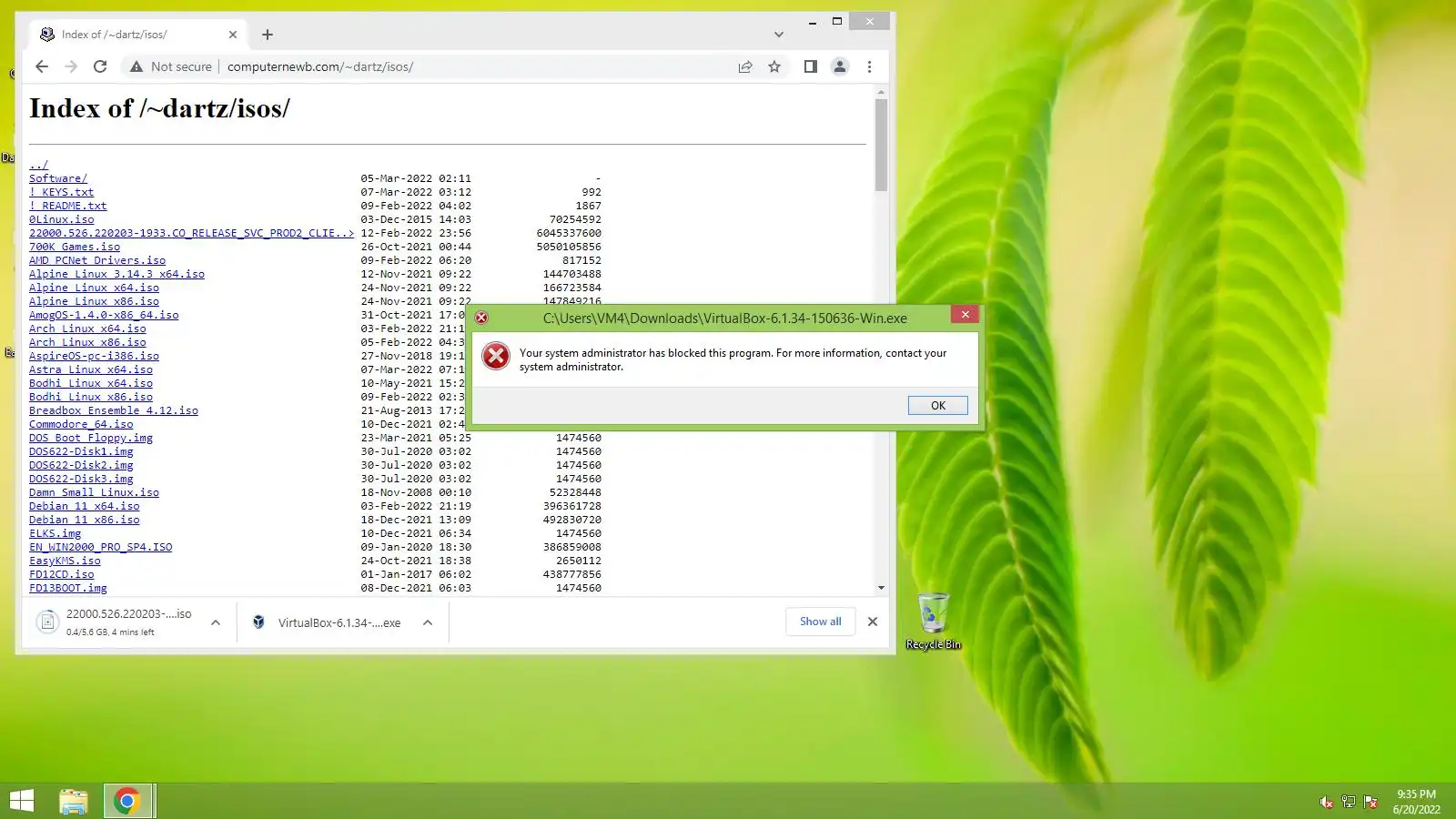The image size is (1456, 819).
Task: Download Bodhi_Linux_x64.iso
Action: coord(91,383)
